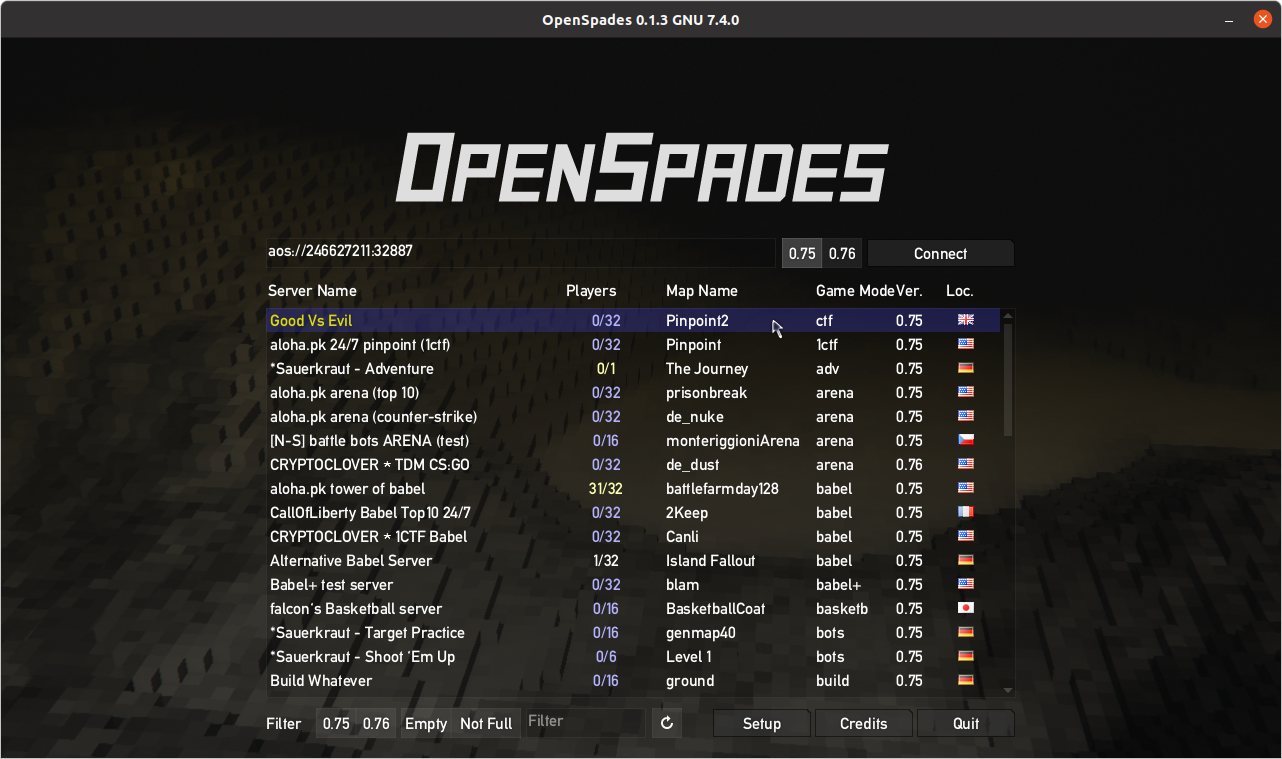The width and height of the screenshot is (1282, 759).
Task: Click the BasketballCoat map name
Action: click(x=715, y=609)
